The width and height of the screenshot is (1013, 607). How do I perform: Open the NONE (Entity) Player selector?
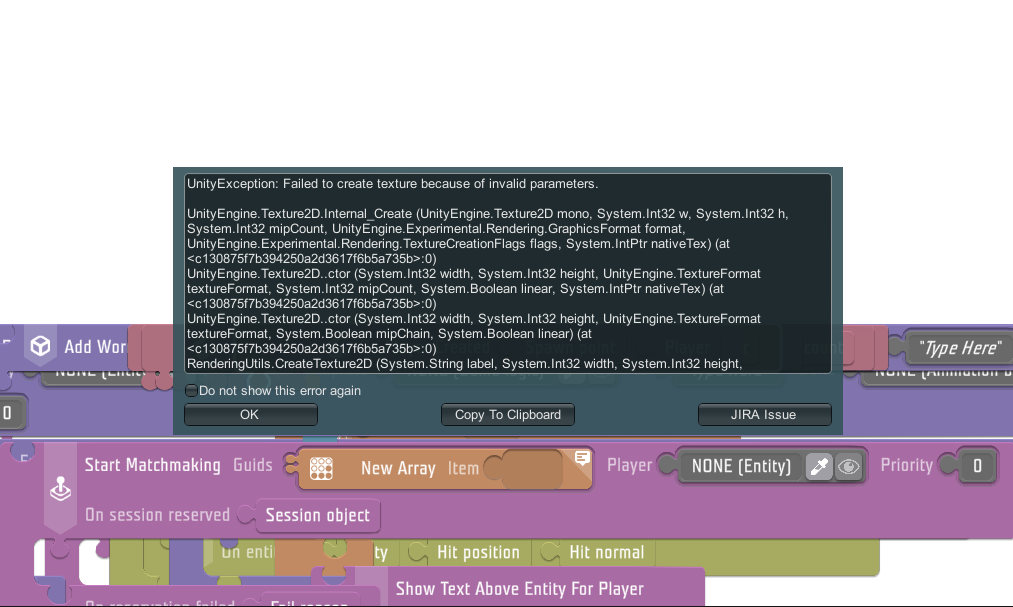tap(741, 466)
